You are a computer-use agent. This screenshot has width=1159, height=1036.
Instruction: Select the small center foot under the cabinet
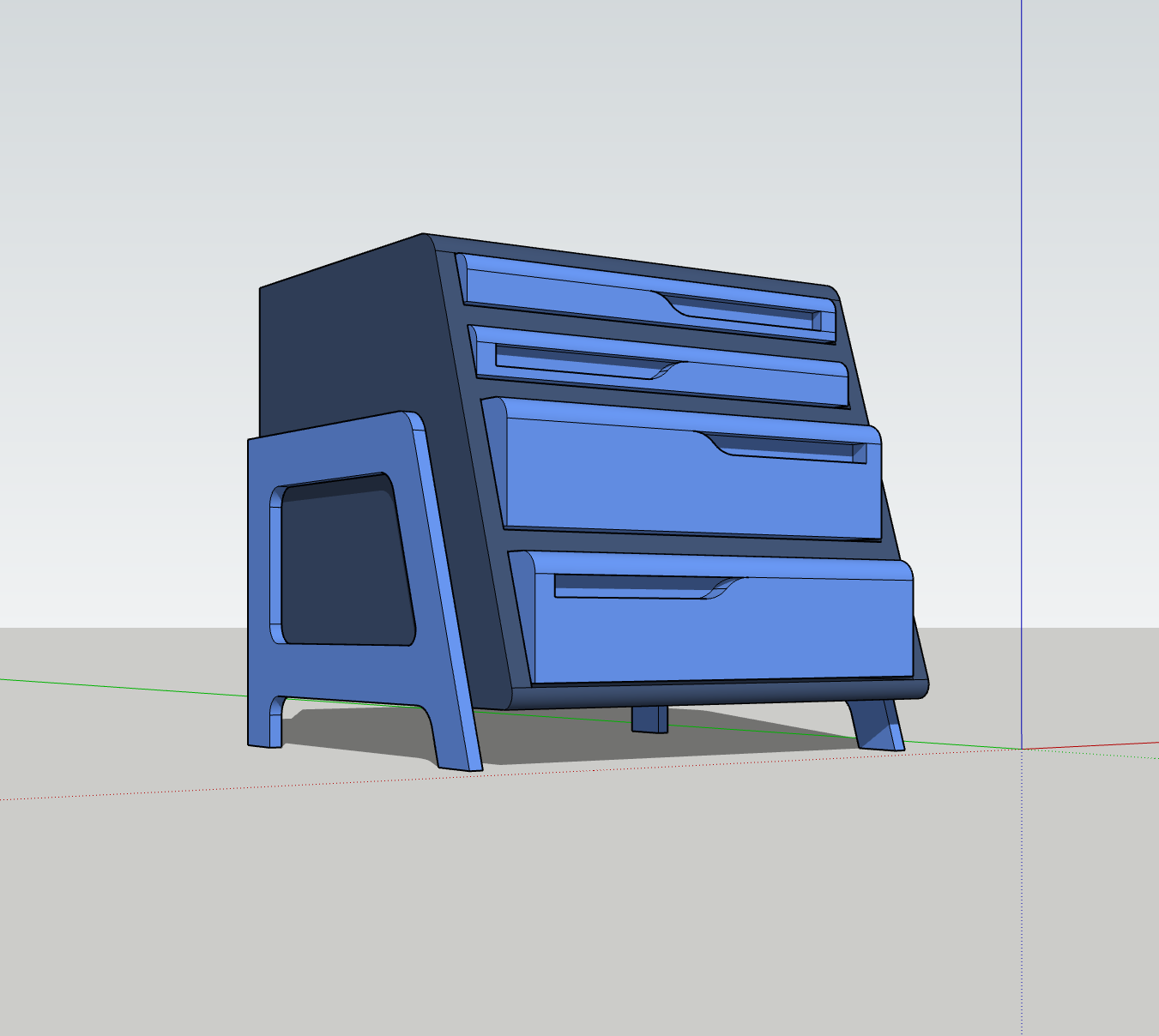coord(649,720)
